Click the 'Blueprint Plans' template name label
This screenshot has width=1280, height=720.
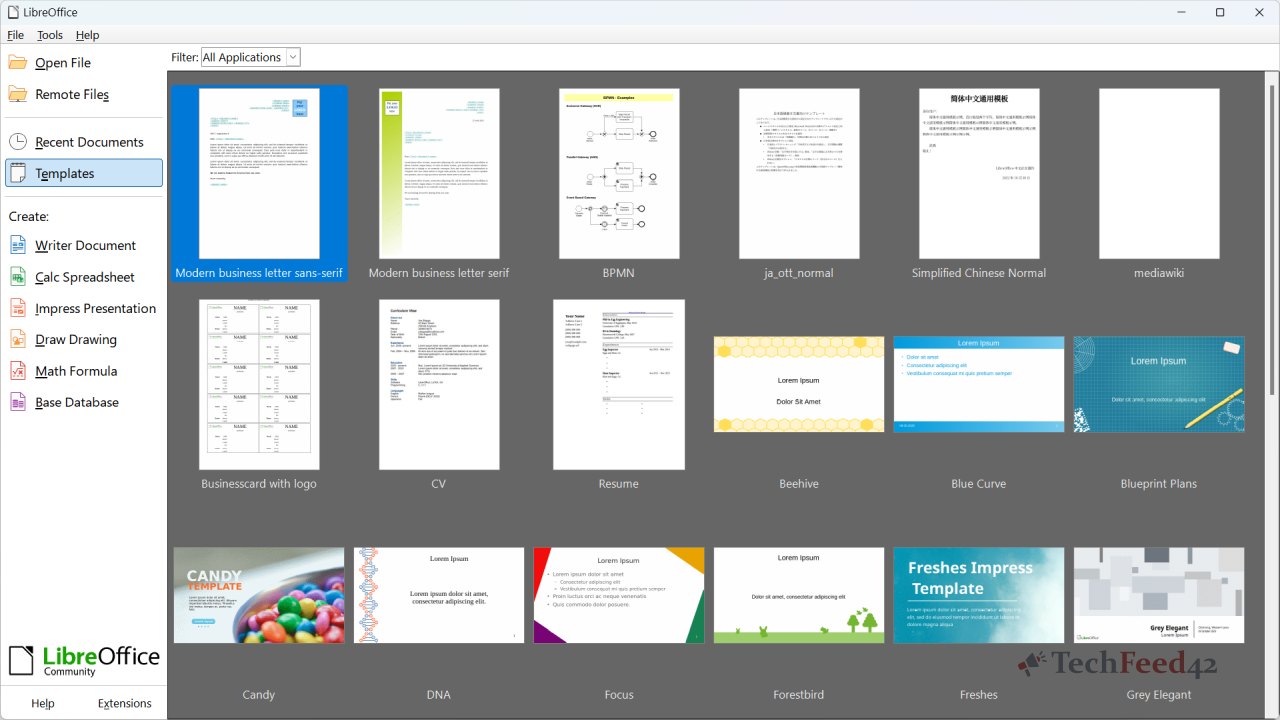click(1159, 484)
